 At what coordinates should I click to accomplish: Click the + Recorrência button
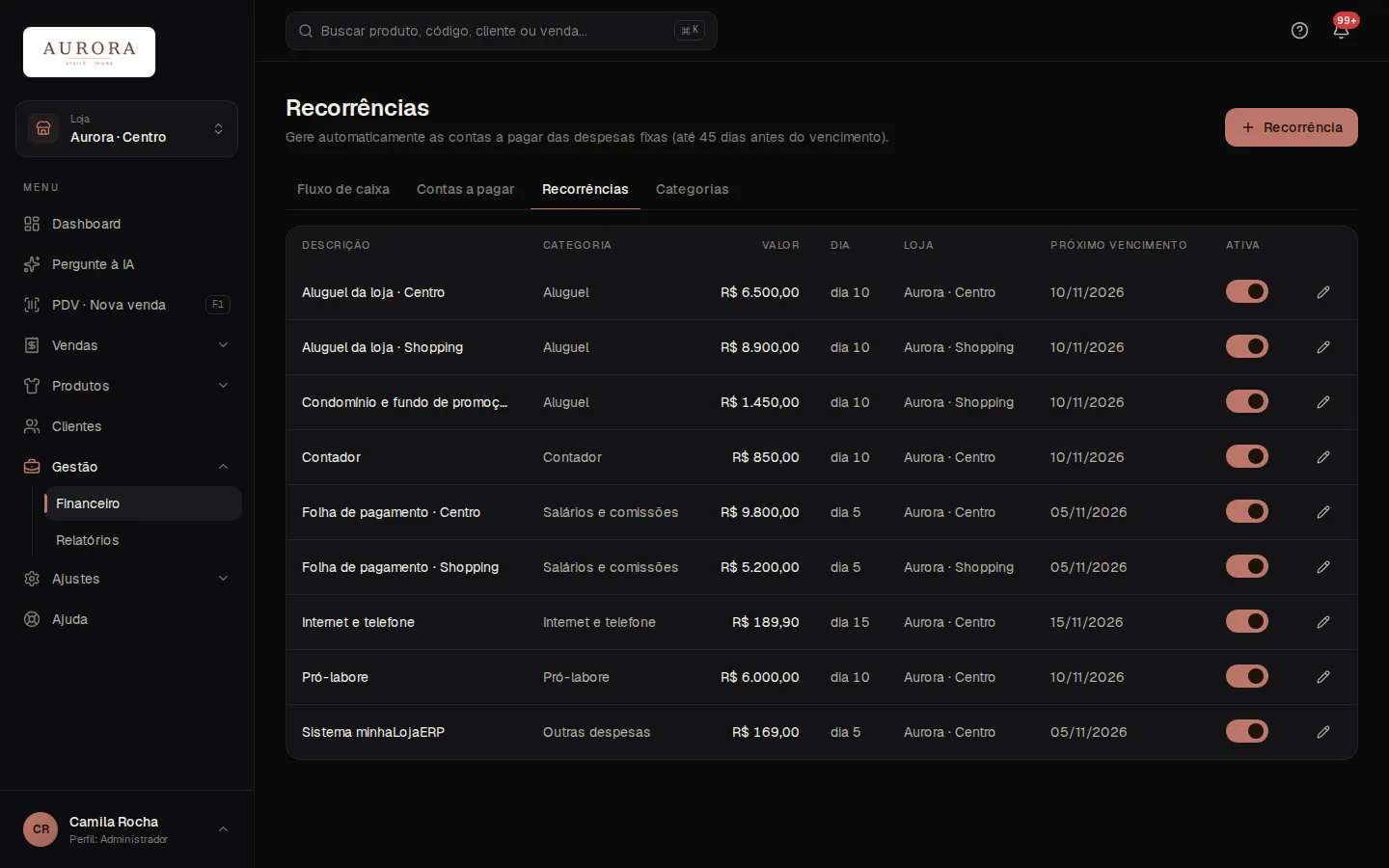pyautogui.click(x=1292, y=127)
